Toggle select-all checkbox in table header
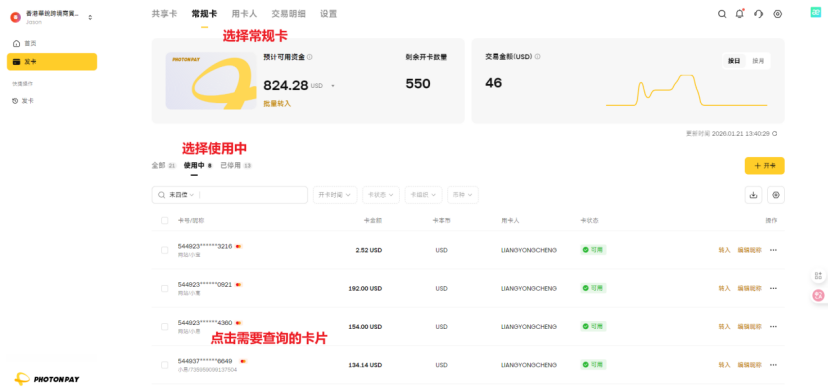Viewport: 828px width, 392px height. [x=165, y=220]
